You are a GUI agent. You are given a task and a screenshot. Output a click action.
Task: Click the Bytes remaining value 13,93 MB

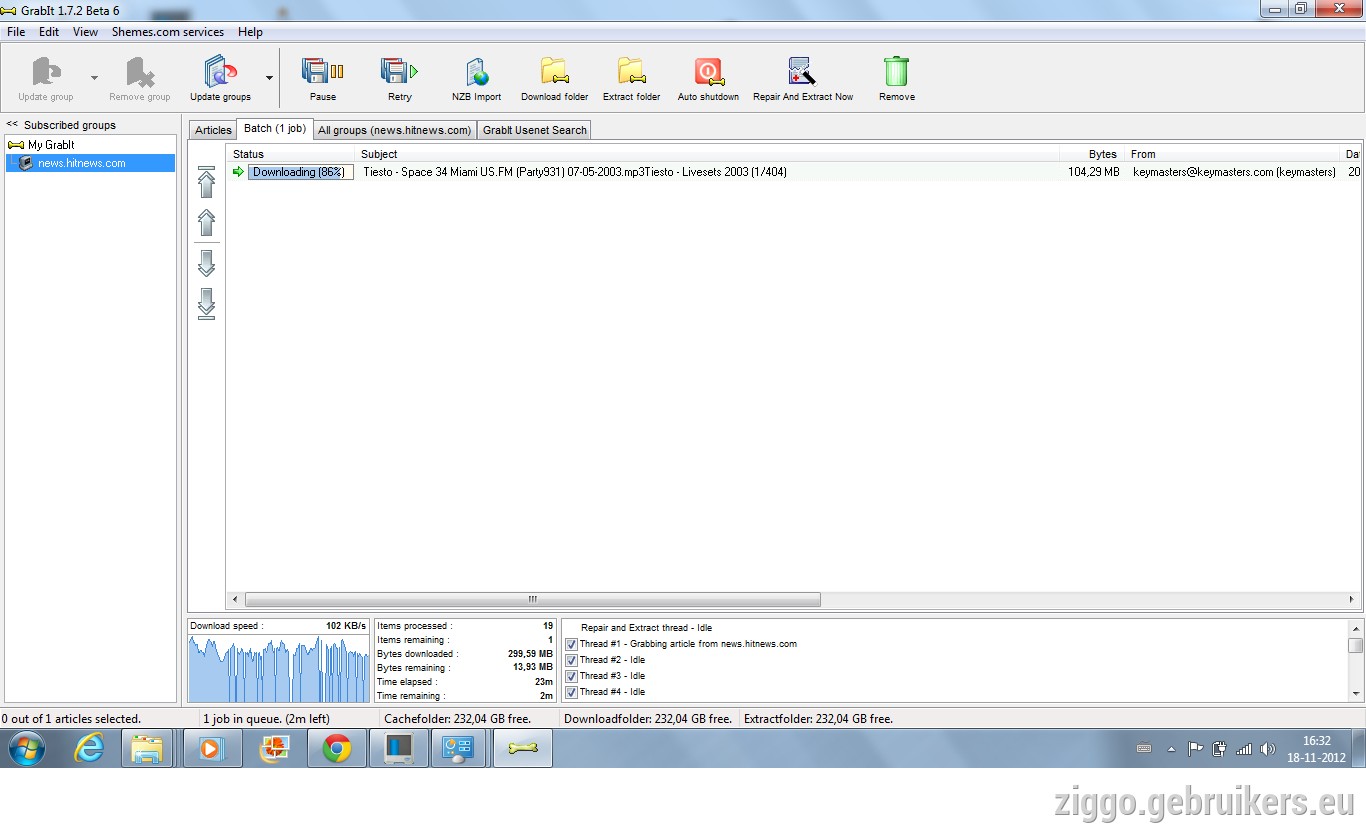point(533,668)
